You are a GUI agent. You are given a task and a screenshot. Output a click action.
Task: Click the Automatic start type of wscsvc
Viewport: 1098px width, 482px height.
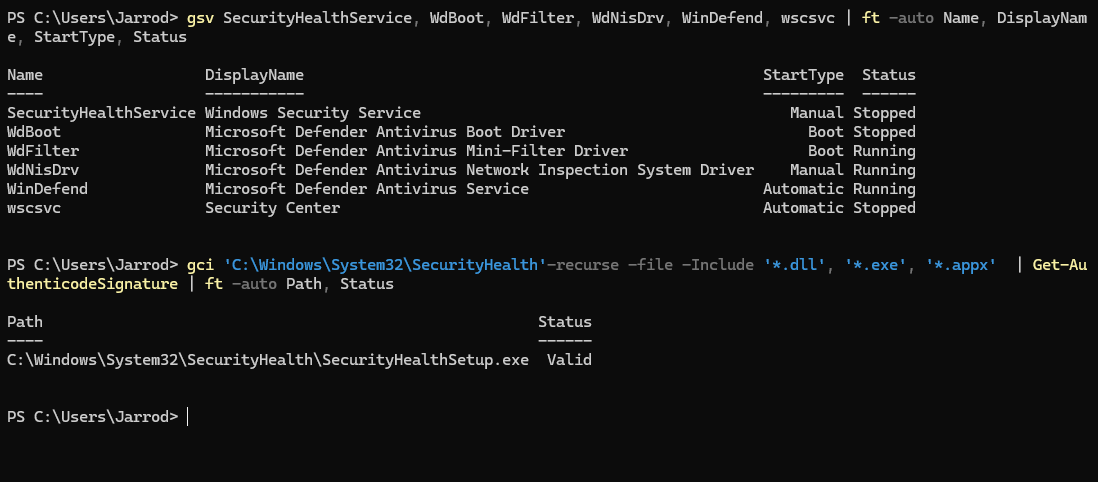pyautogui.click(x=803, y=207)
